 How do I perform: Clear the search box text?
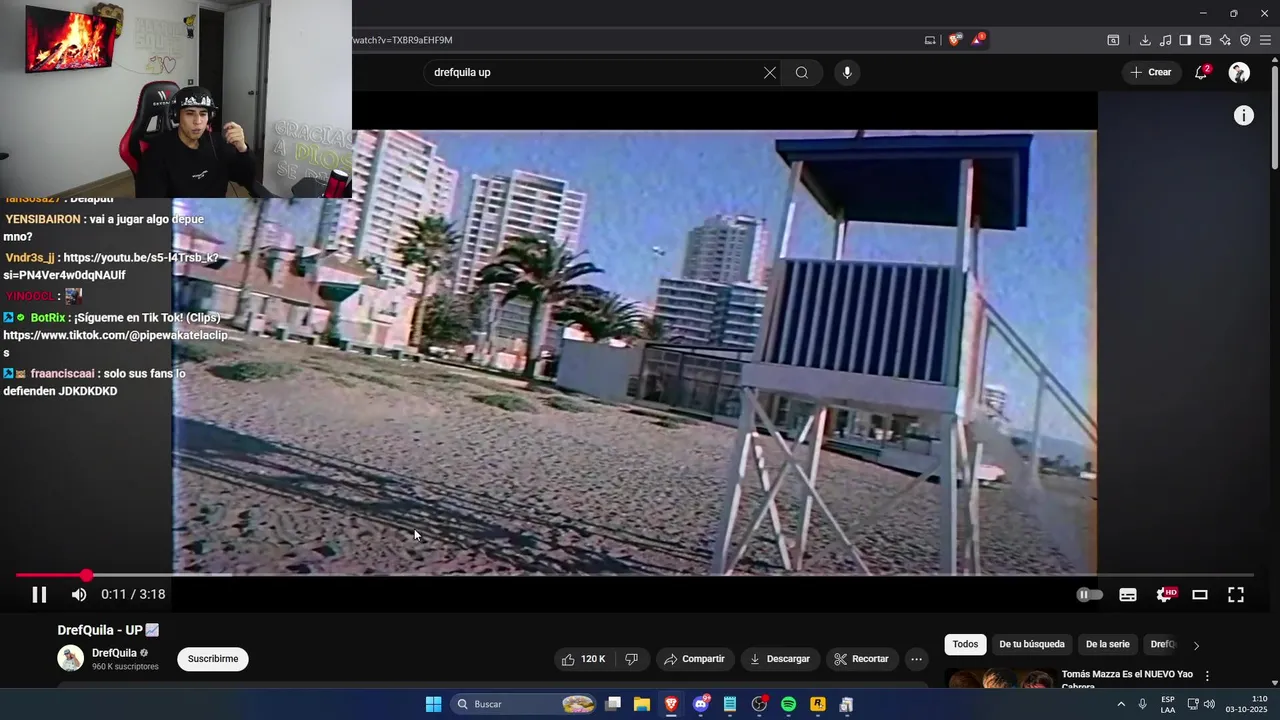coord(770,72)
